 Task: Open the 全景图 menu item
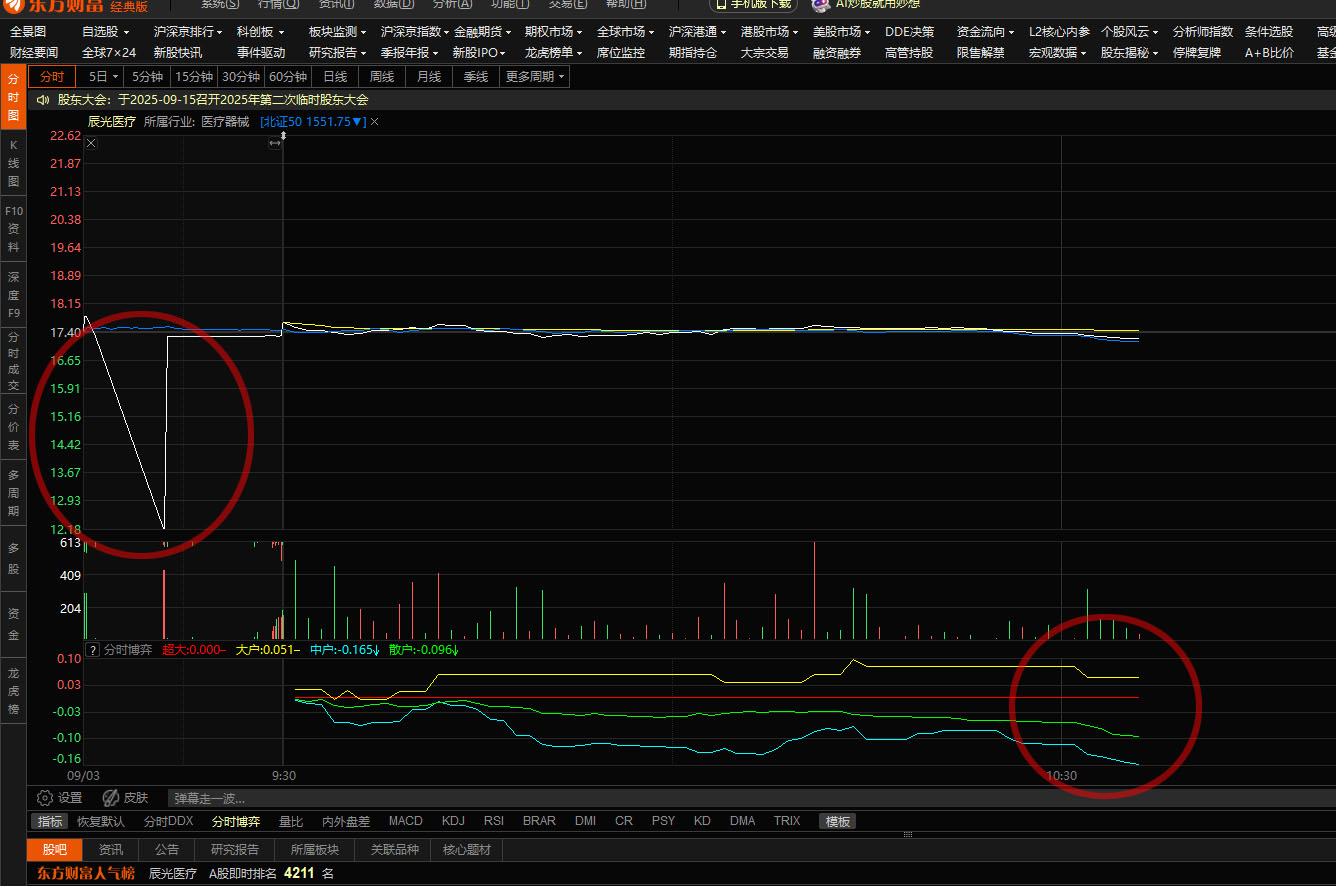[28, 32]
